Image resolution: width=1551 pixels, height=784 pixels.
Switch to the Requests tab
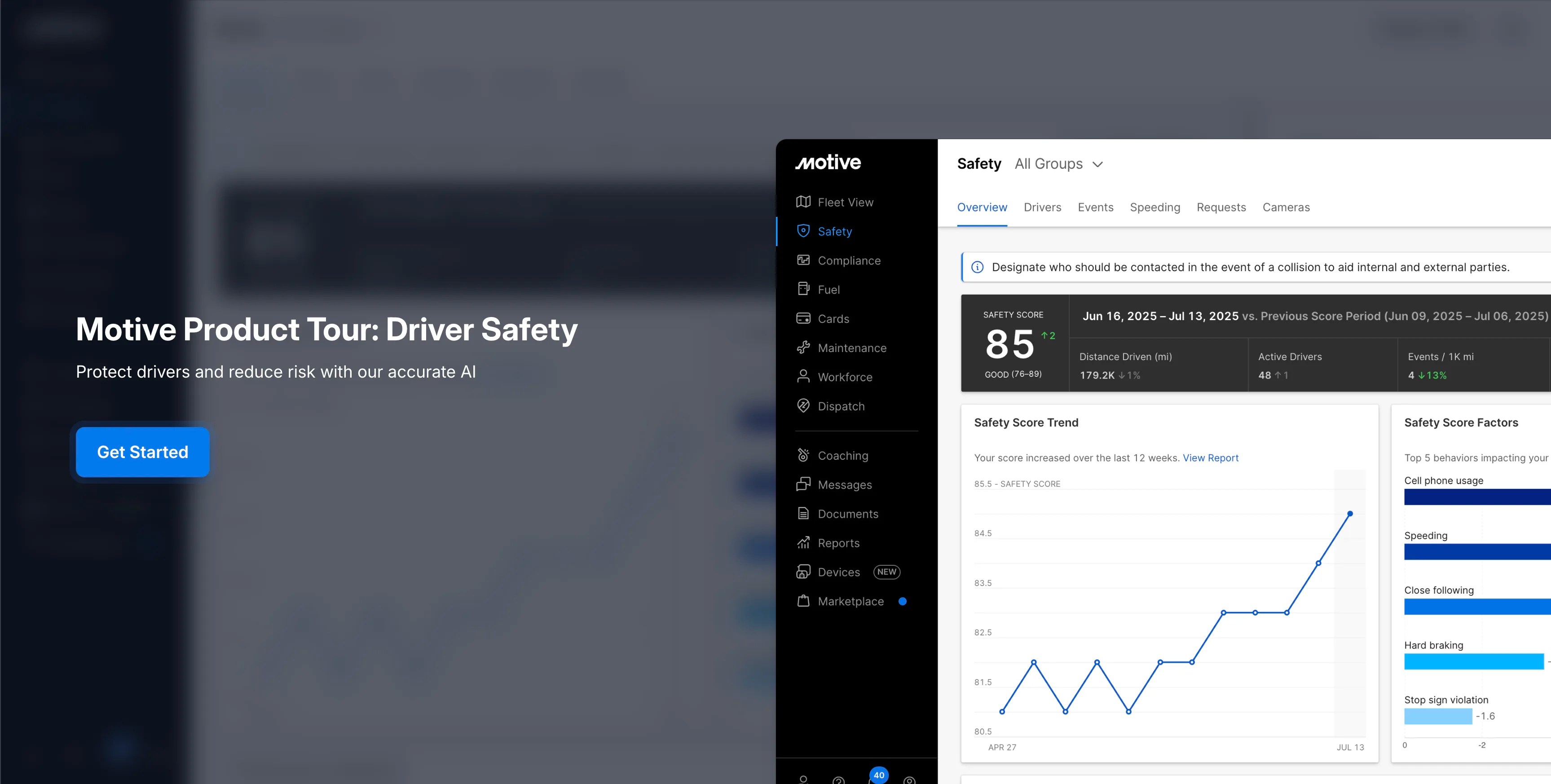[x=1221, y=207]
